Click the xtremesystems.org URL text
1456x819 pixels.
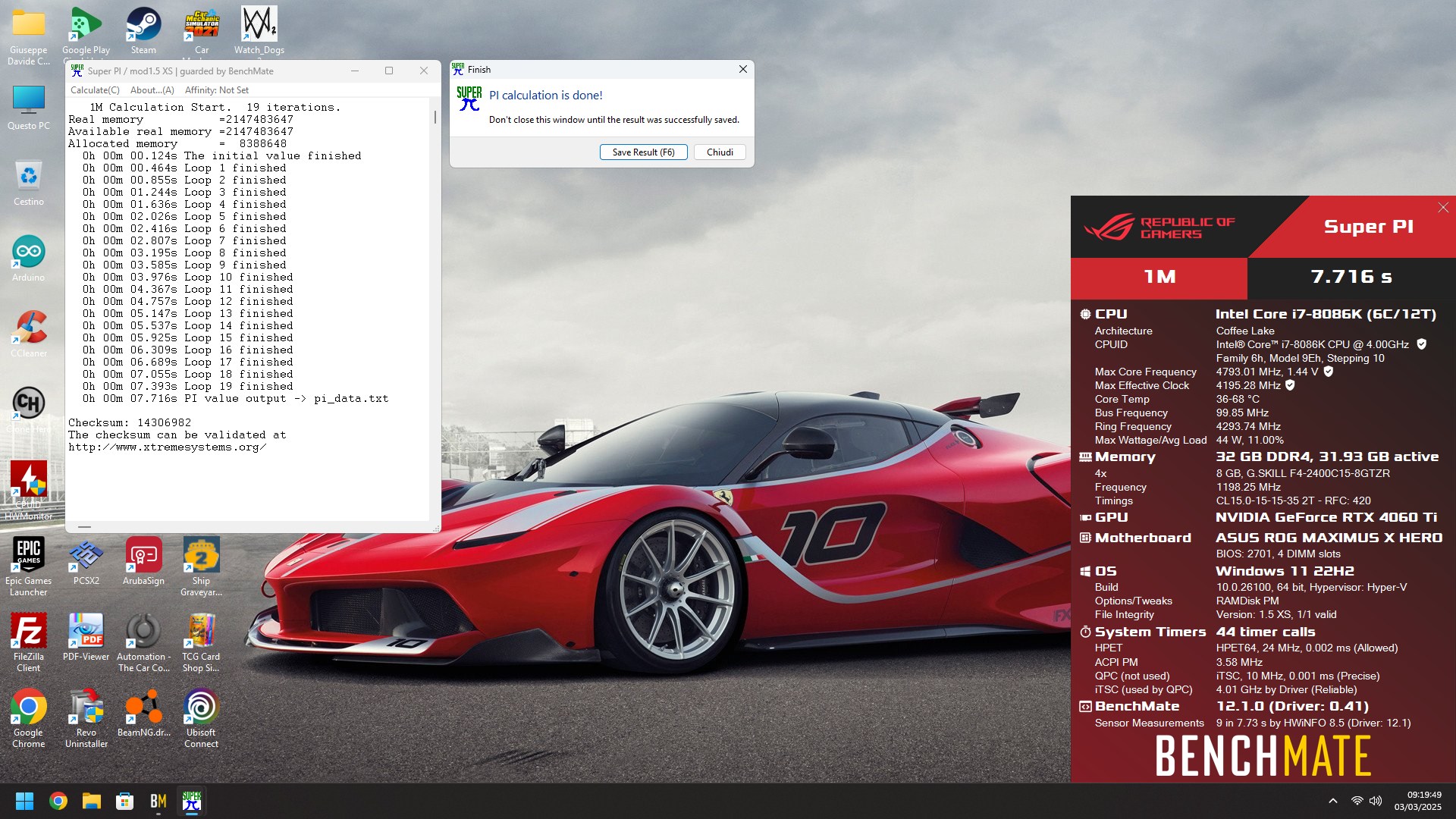(x=167, y=447)
